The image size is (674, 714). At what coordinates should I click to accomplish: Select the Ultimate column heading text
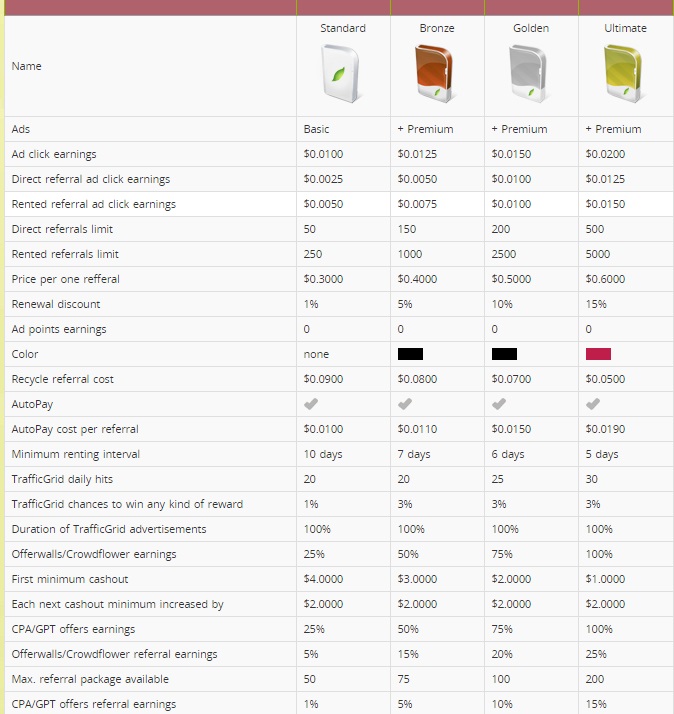[x=625, y=28]
